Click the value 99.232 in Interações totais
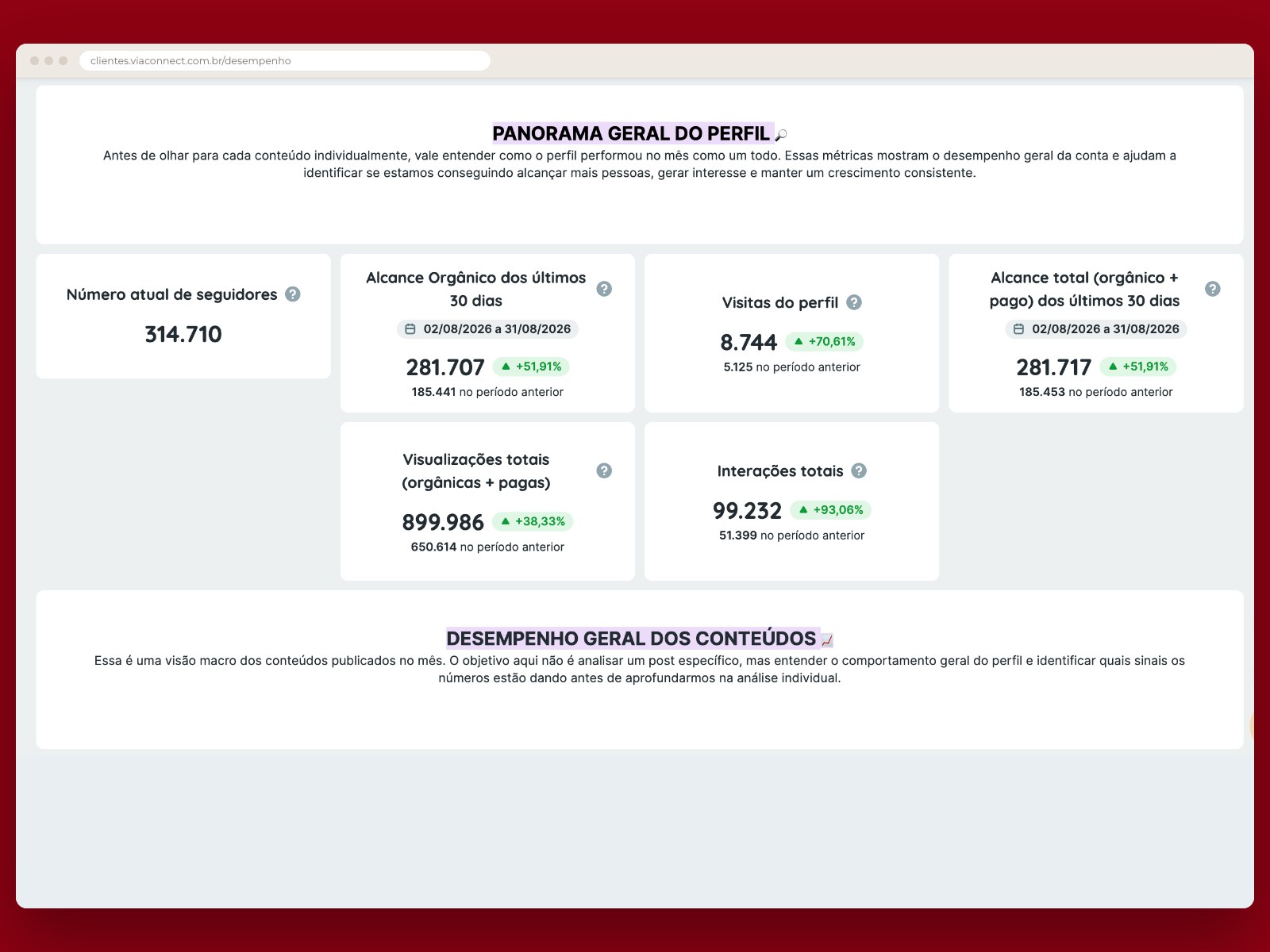Image resolution: width=1270 pixels, height=952 pixels. 747,510
